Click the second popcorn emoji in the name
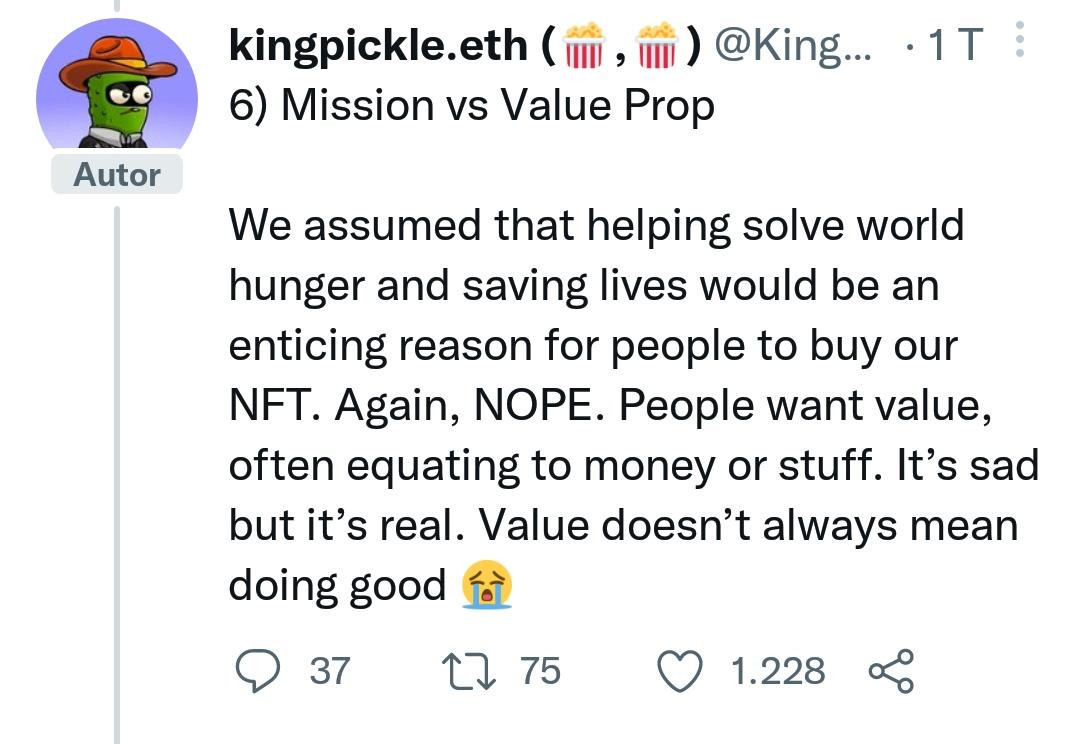 tap(657, 45)
